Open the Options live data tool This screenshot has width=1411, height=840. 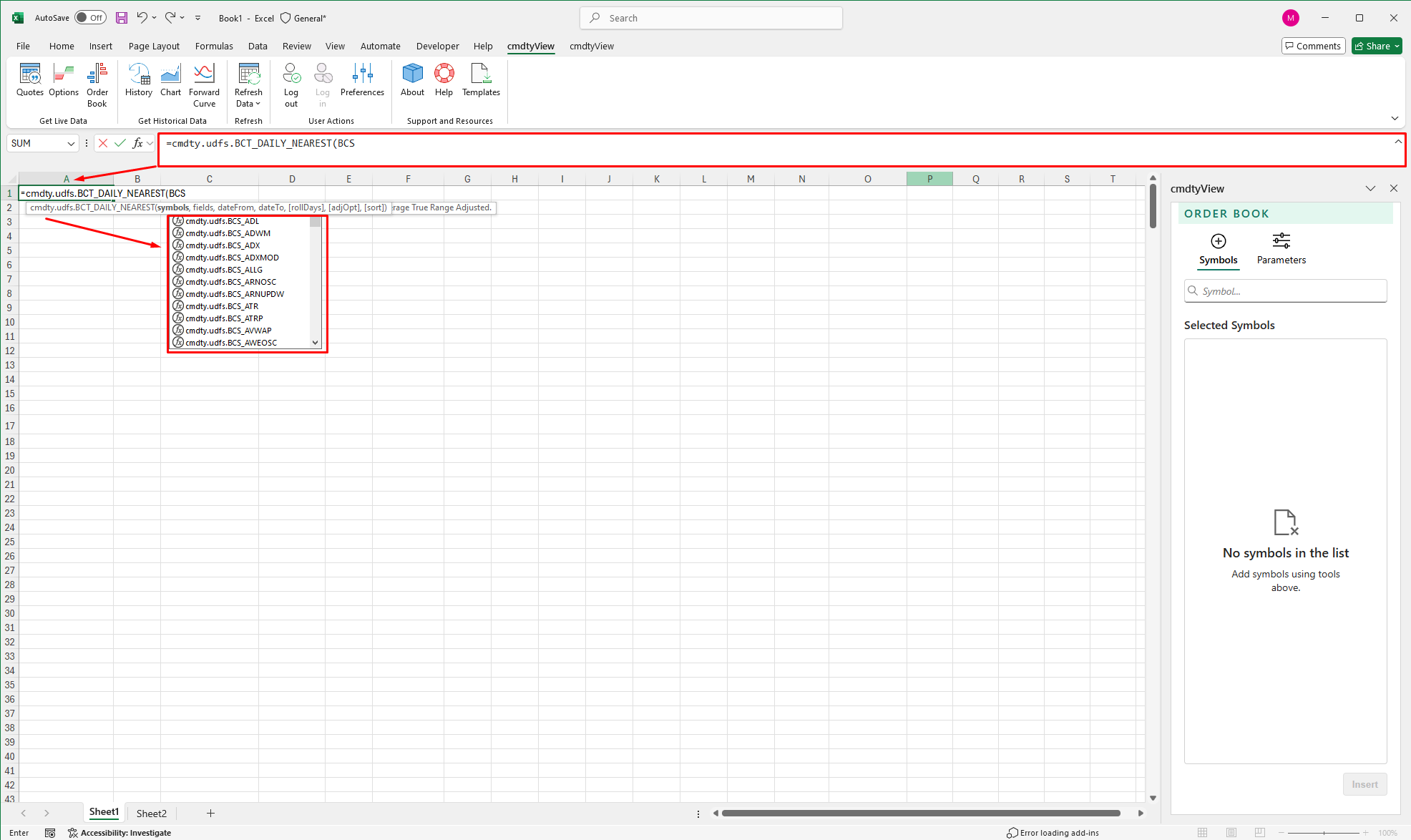pyautogui.click(x=64, y=80)
